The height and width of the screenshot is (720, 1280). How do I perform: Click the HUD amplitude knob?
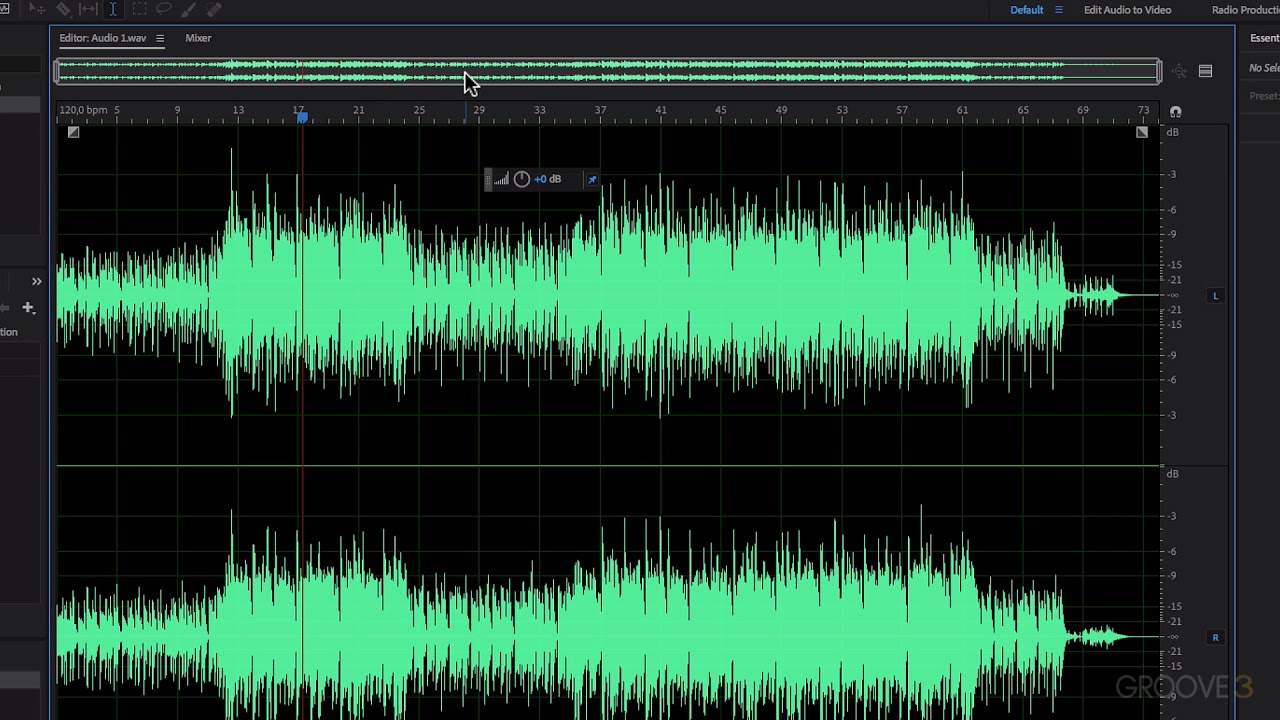tap(521, 179)
